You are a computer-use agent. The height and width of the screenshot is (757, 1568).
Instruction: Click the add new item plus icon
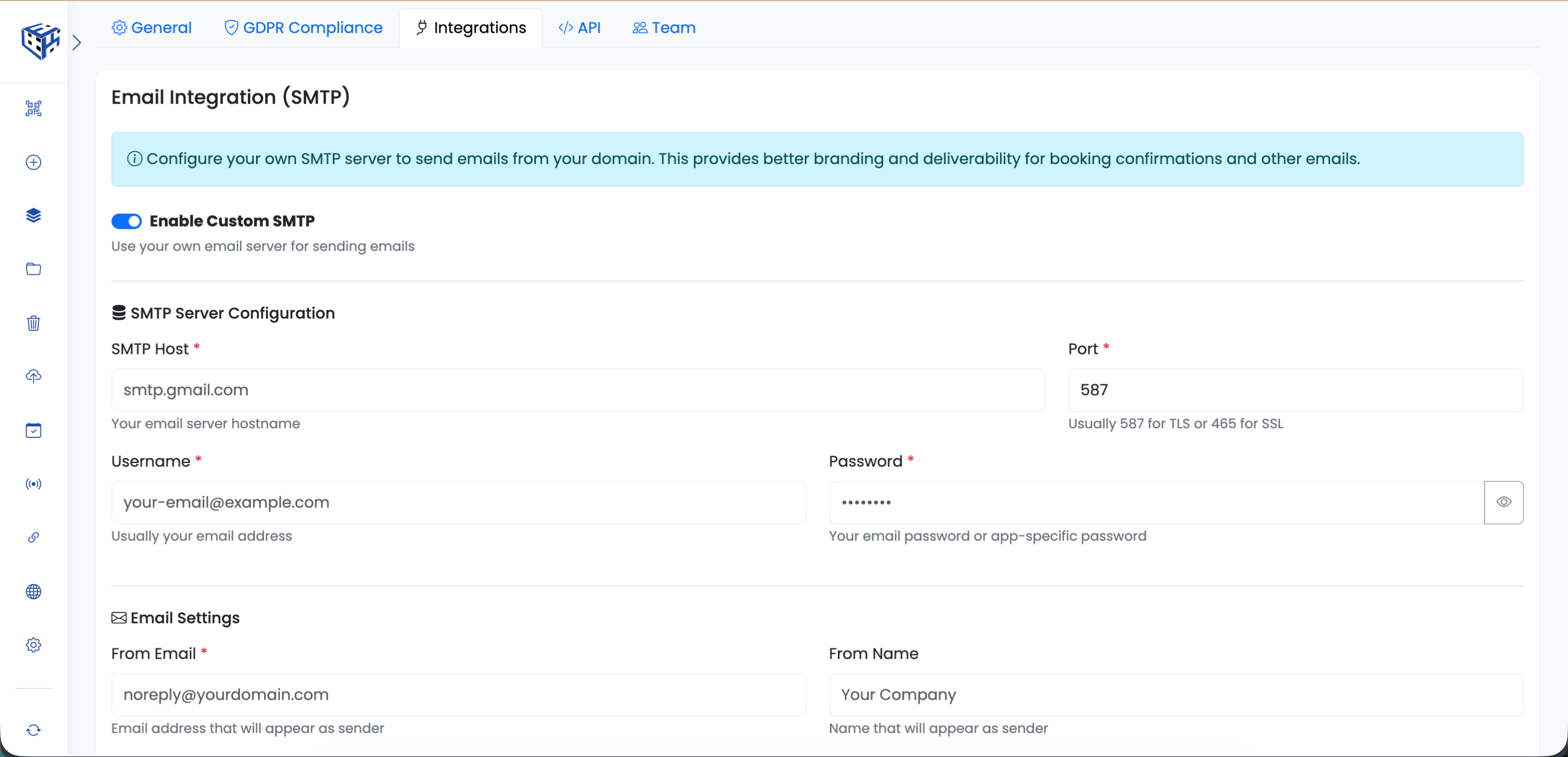[x=34, y=162]
